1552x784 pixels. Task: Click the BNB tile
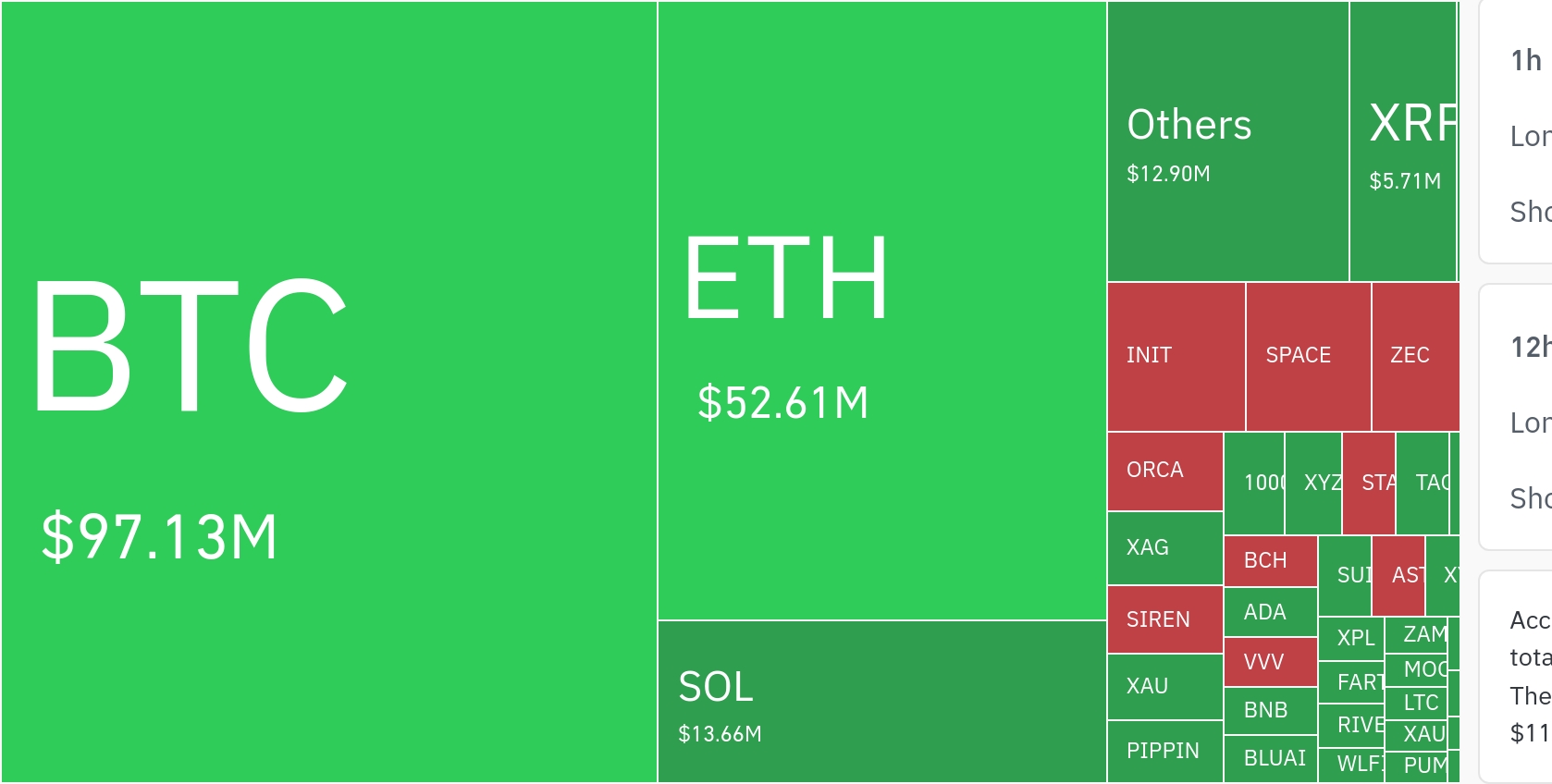click(x=1270, y=710)
